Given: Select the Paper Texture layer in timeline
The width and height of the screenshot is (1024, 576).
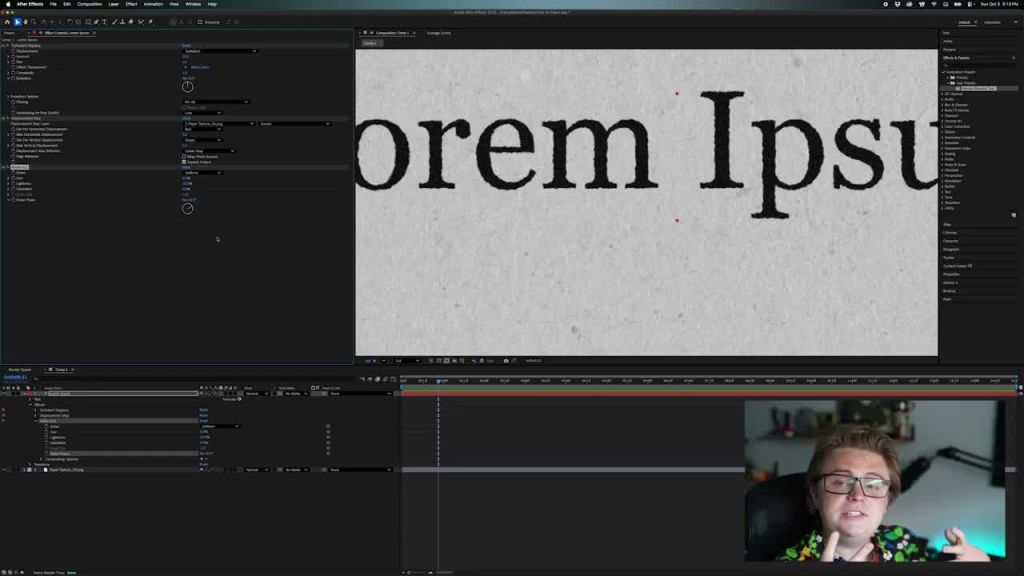Looking at the screenshot, I should point(65,470).
